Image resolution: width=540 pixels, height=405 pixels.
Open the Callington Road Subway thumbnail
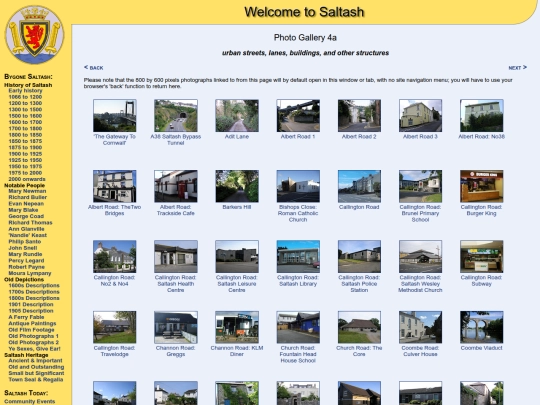coord(481,257)
